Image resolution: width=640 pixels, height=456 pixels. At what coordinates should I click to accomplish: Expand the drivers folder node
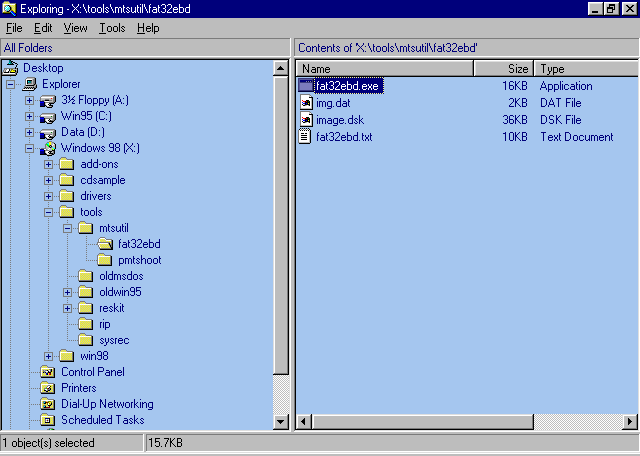pyautogui.click(x=49, y=196)
